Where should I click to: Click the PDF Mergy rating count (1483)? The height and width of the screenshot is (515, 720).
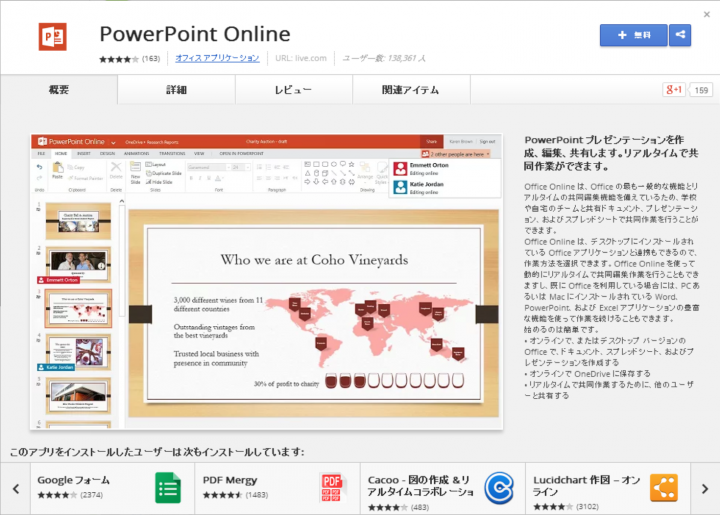pos(257,495)
